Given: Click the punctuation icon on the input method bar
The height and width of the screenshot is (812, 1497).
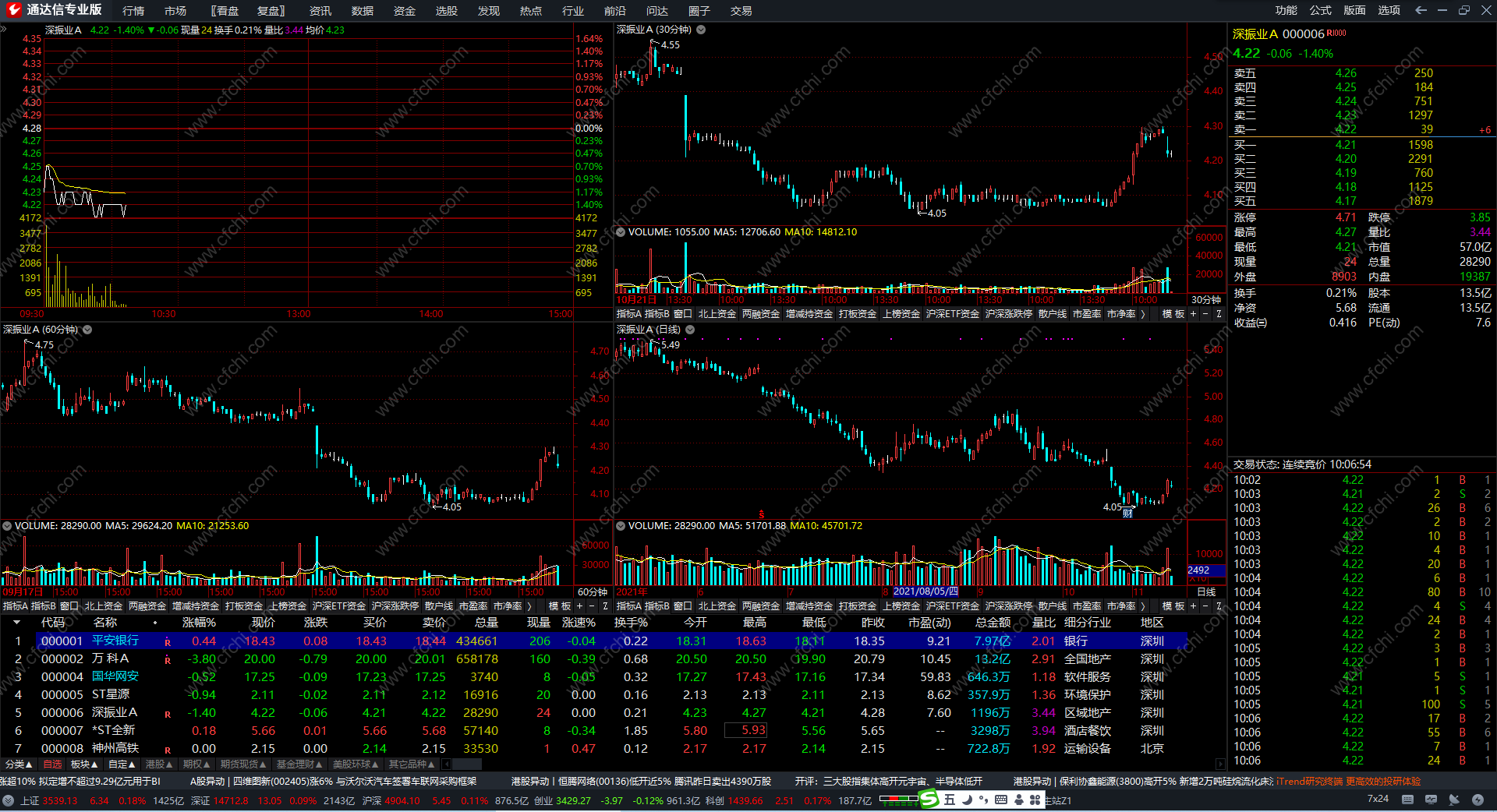Looking at the screenshot, I should 984,800.
